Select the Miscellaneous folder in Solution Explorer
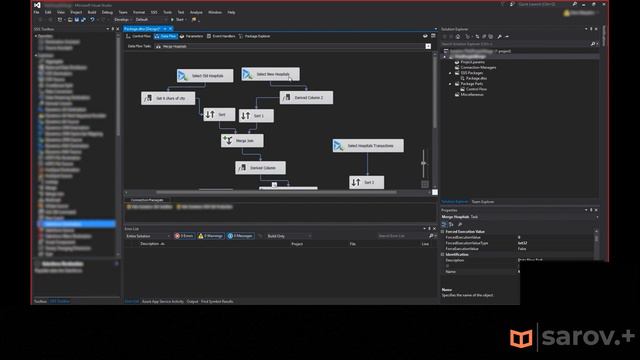The height and width of the screenshot is (360, 640). tap(472, 94)
